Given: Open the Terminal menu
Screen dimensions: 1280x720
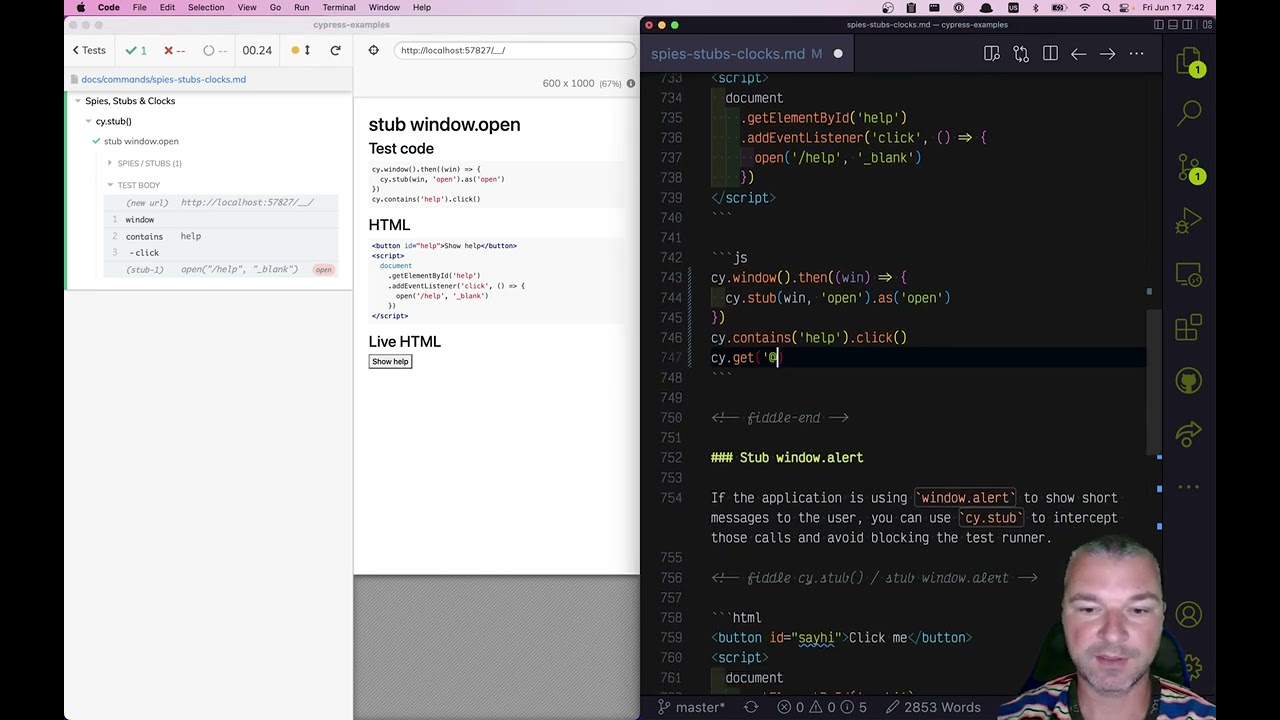Looking at the screenshot, I should [339, 8].
